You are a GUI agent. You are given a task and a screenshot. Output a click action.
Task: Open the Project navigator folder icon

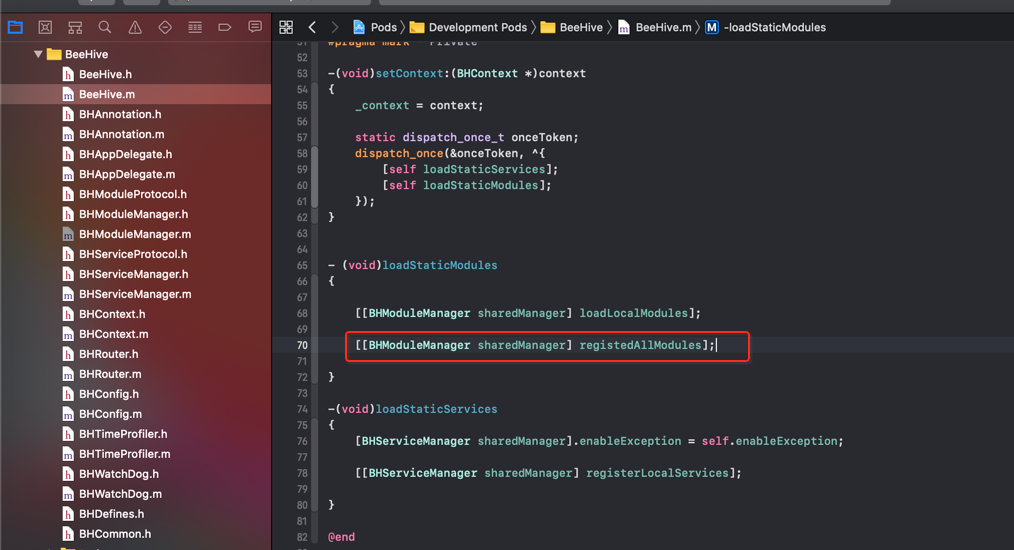[x=15, y=27]
